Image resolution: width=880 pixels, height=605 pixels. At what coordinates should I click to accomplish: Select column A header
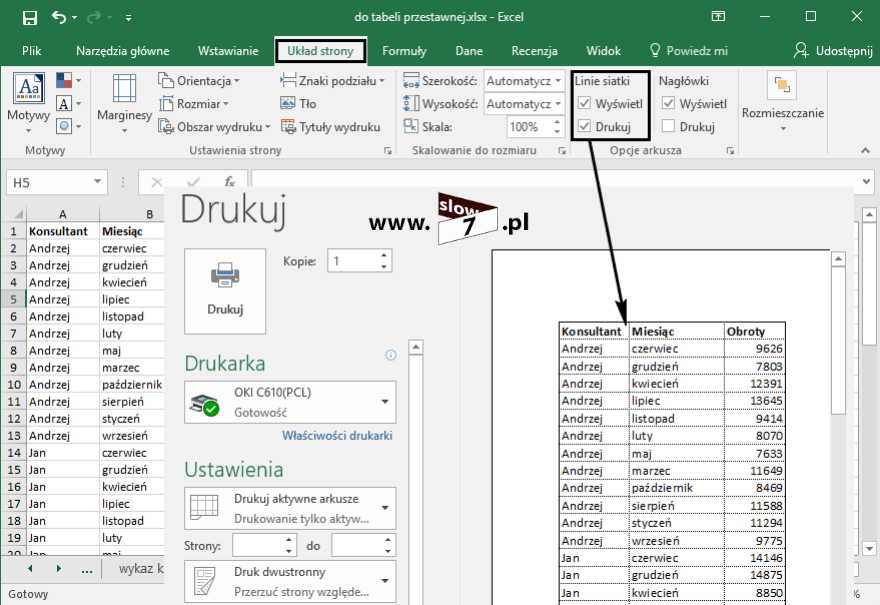63,214
